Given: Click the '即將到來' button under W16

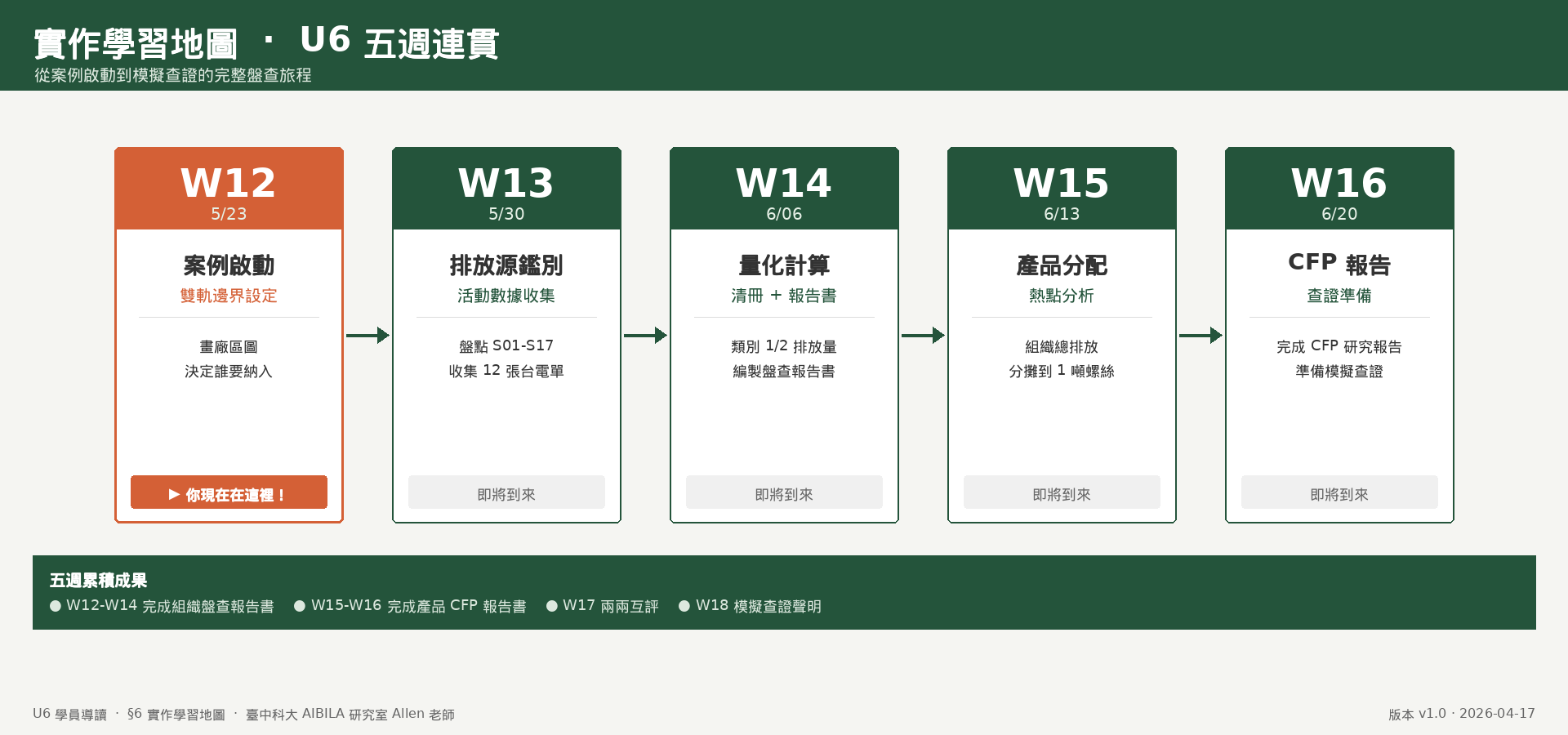Looking at the screenshot, I should [1339, 492].
